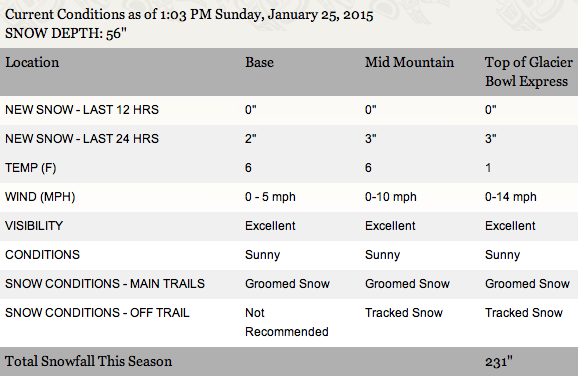Select Top of Glacier Bowl Express header
578x376 pixels.
[529, 72]
